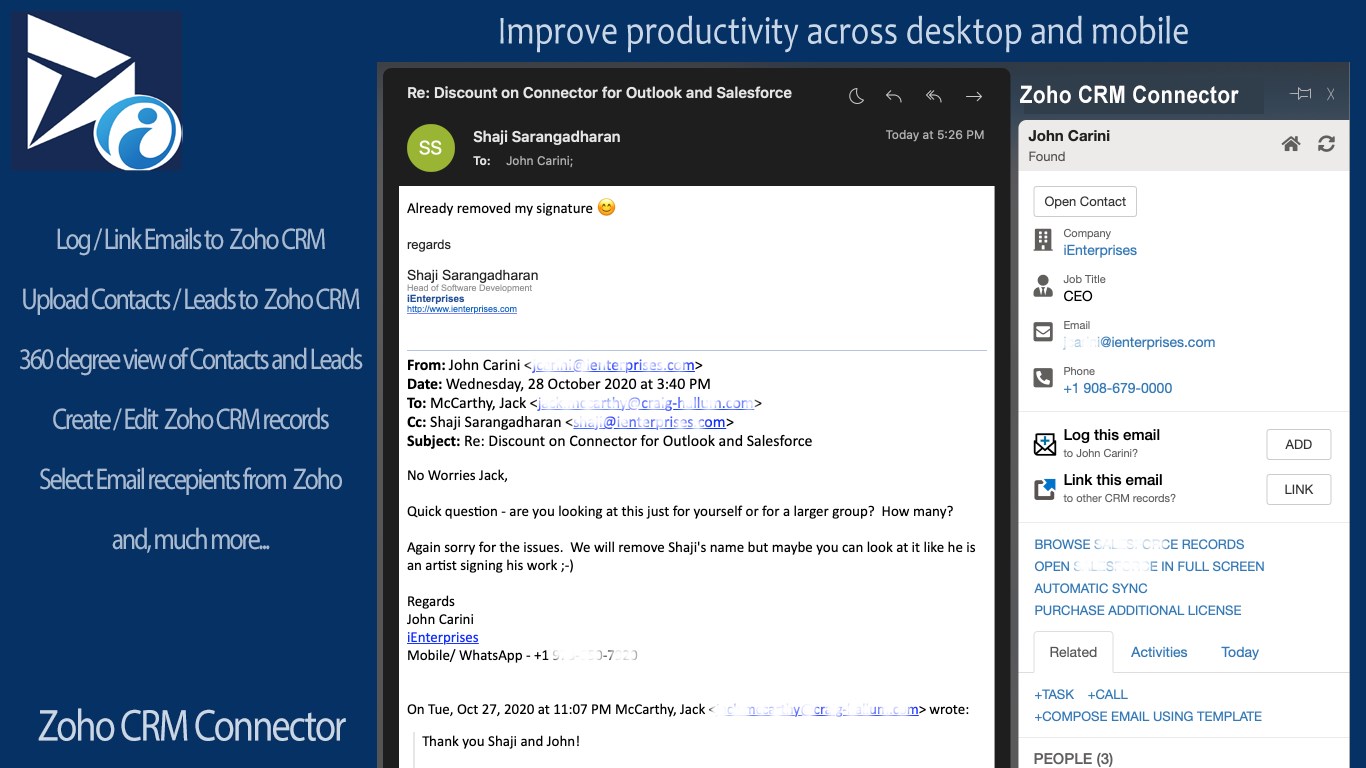Call phone number +1 908-679-0000
The width and height of the screenshot is (1366, 768).
(x=1117, y=388)
